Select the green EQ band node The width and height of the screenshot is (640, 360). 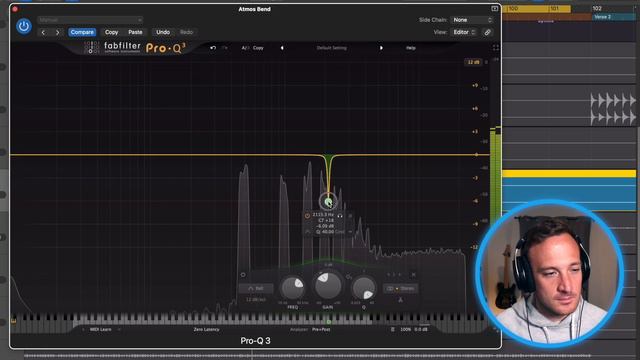[x=328, y=201]
